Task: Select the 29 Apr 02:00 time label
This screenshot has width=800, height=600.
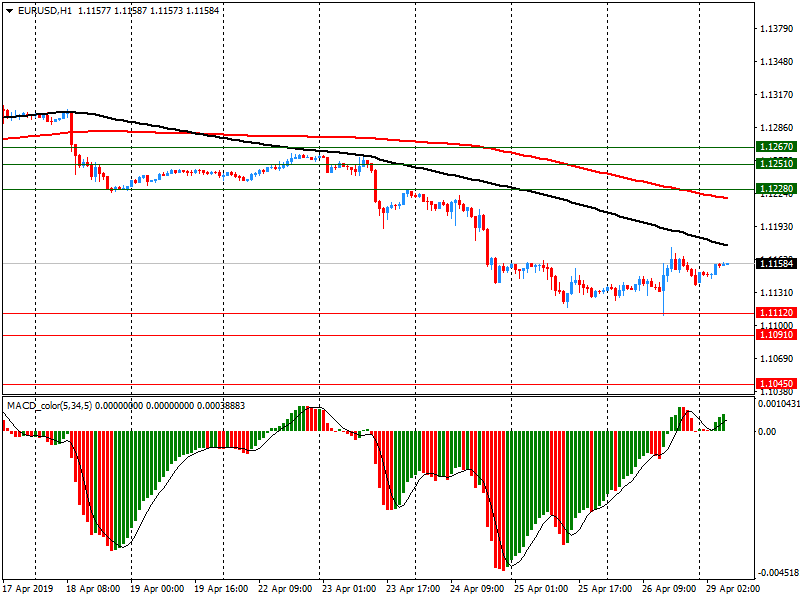Action: 734,589
